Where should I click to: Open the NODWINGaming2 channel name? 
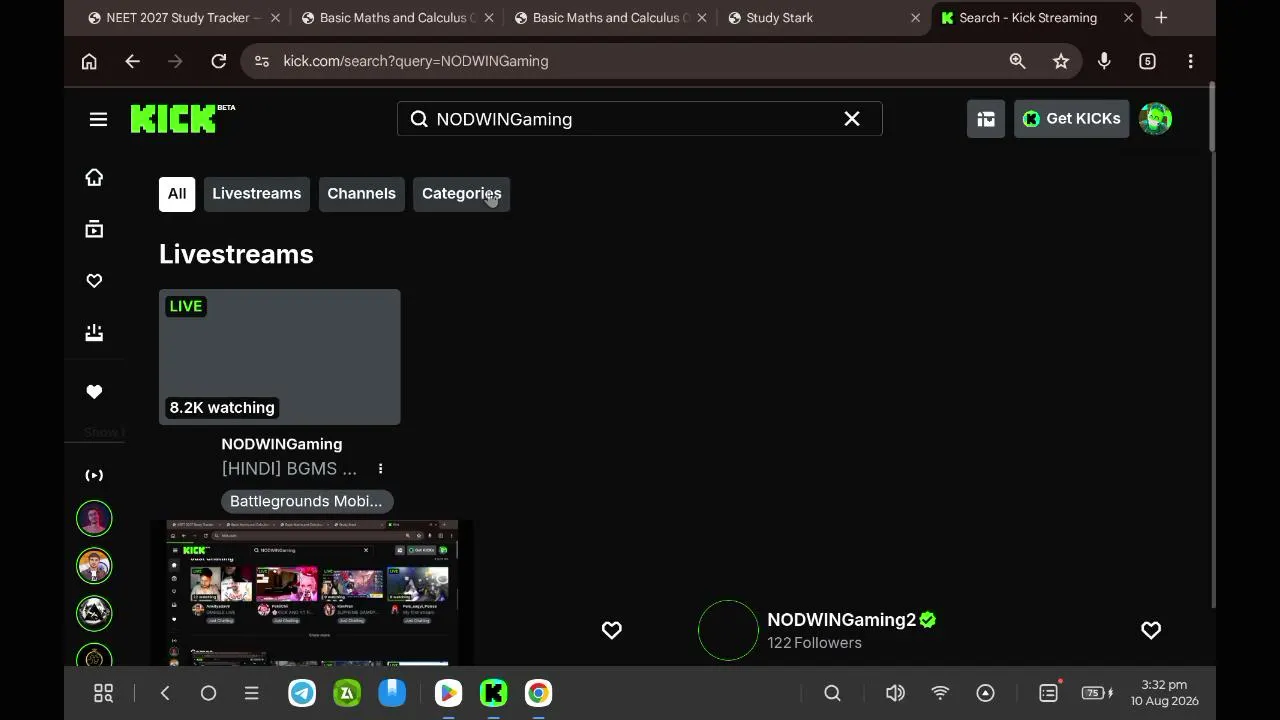(842, 620)
